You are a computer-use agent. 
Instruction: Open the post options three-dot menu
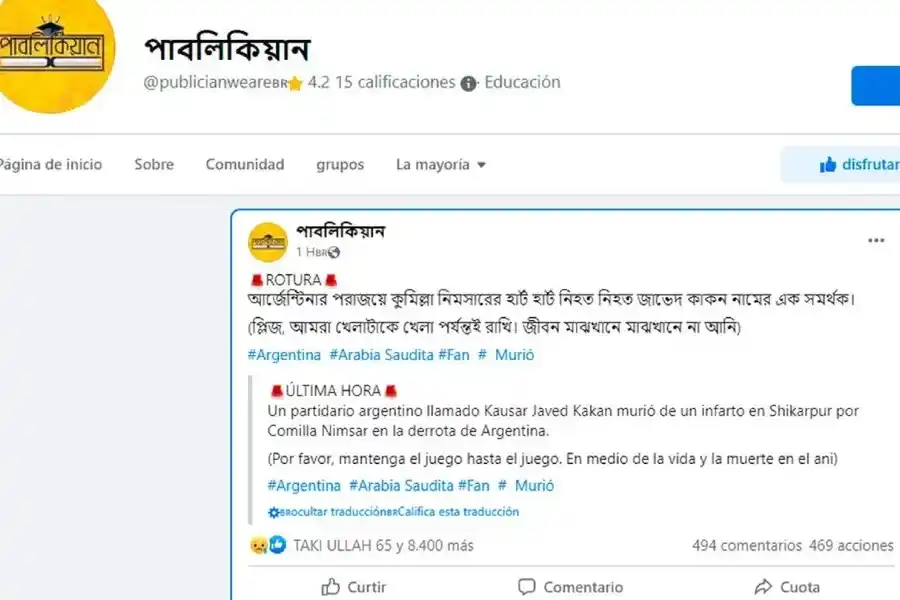tap(877, 240)
